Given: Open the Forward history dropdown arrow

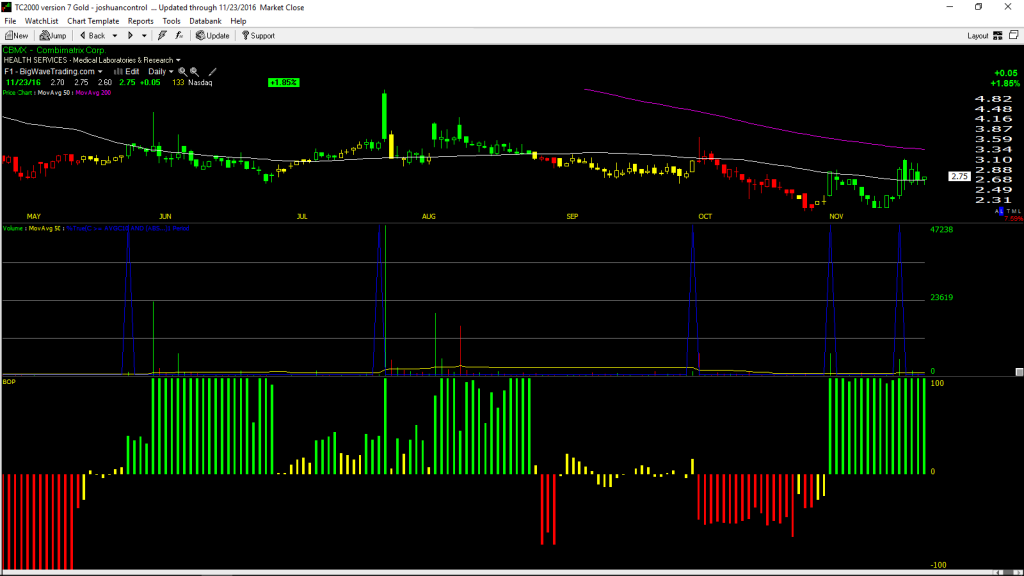Looking at the screenshot, I should [x=144, y=36].
